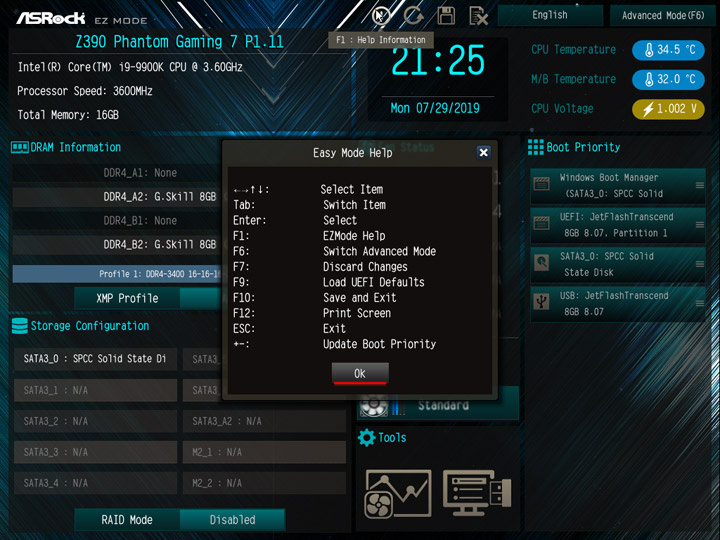Click the UEFI JetFlashTranscend reorder handle
This screenshot has height=540, width=720.
click(x=699, y=225)
